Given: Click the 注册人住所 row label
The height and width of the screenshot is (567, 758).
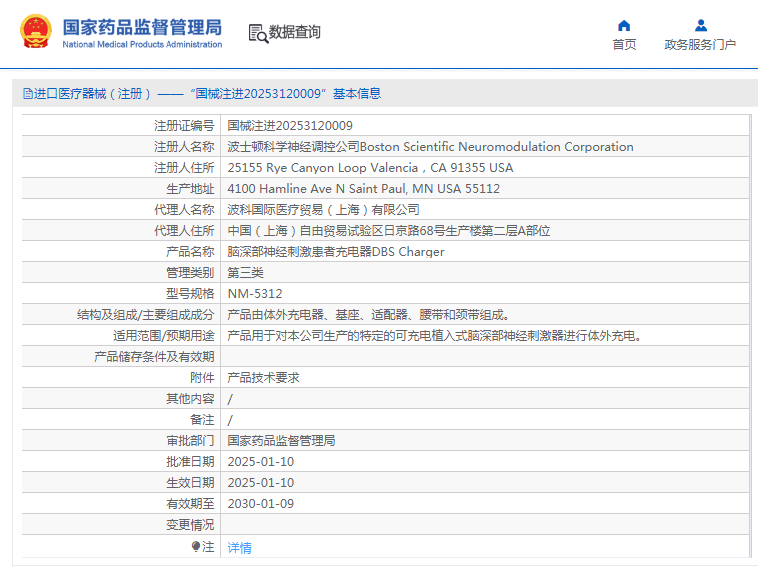Looking at the screenshot, I should click(x=184, y=168).
